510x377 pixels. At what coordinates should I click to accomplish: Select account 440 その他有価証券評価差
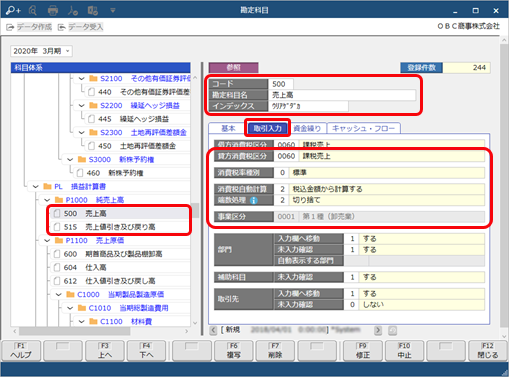click(138, 92)
